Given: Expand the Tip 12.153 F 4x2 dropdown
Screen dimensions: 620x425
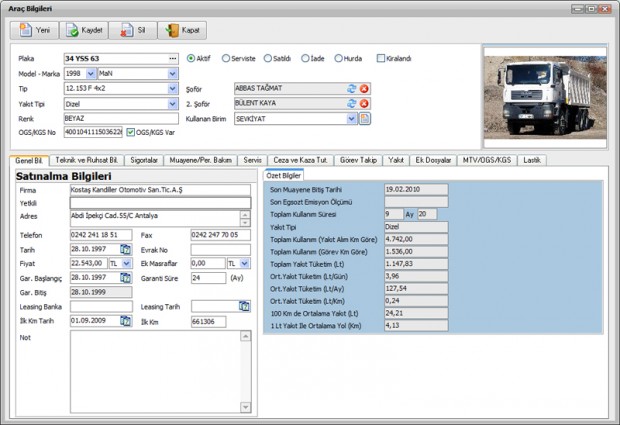Looking at the screenshot, I should coord(172,89).
